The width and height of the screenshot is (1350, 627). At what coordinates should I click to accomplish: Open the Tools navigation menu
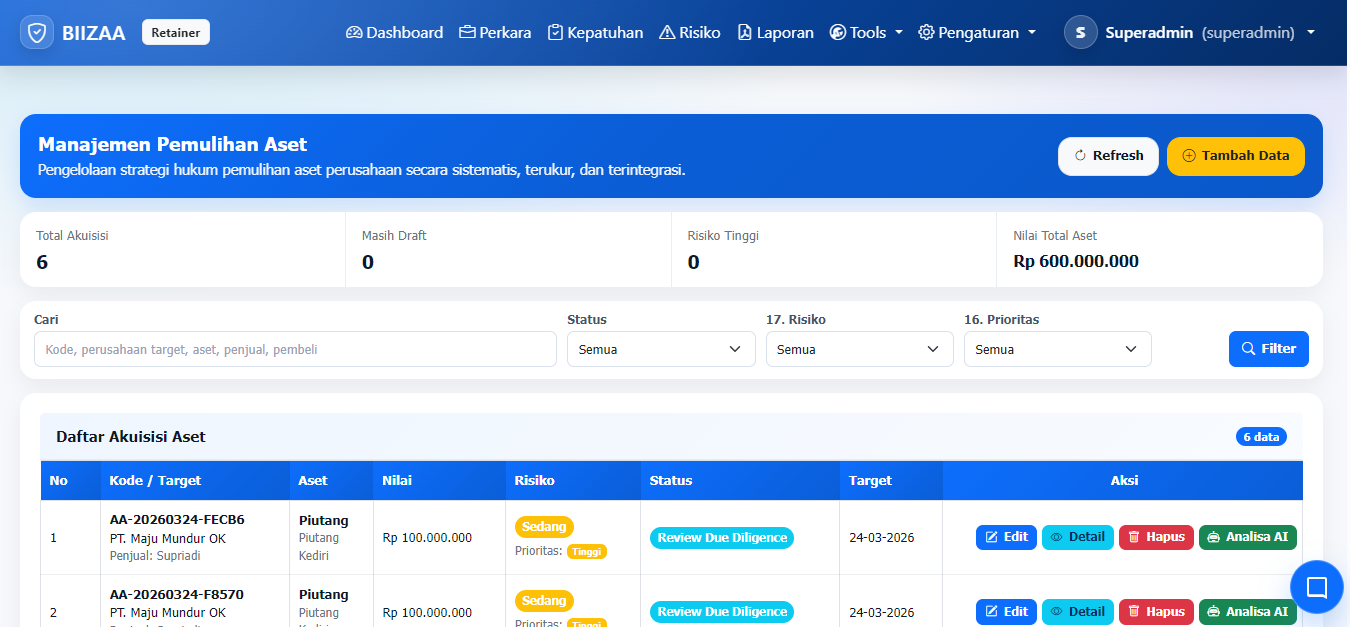(x=866, y=32)
